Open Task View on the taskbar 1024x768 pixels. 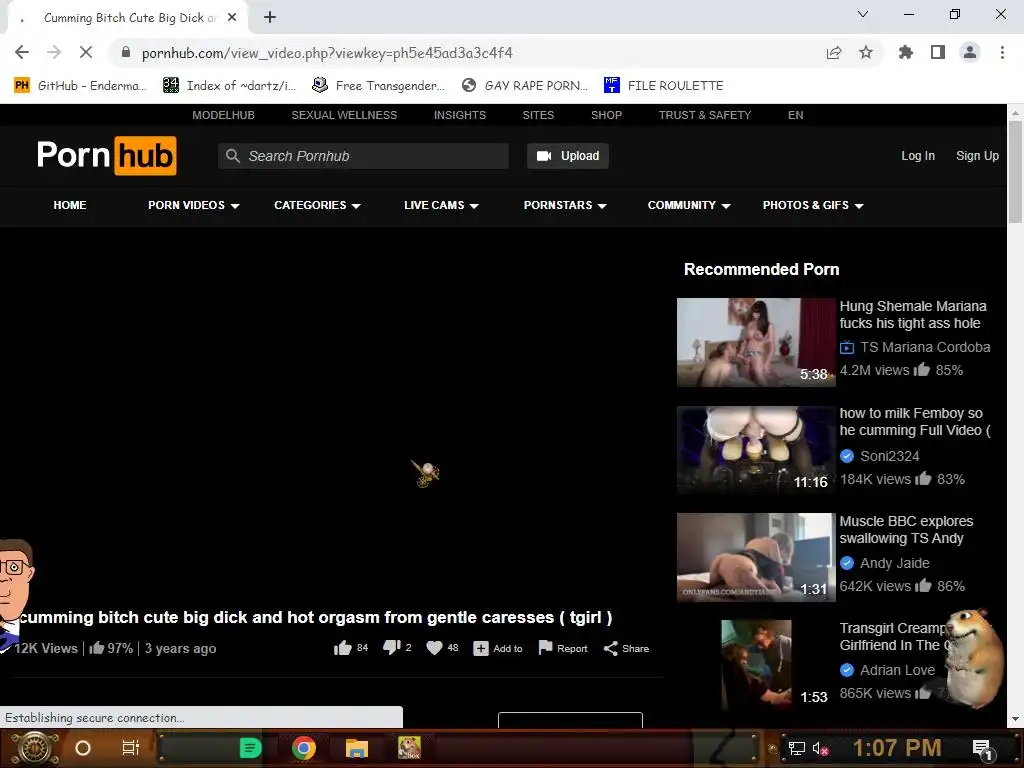coord(131,748)
